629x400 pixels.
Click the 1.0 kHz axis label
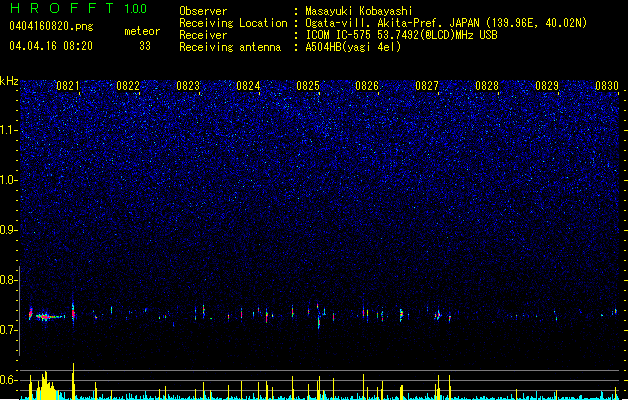point(8,180)
